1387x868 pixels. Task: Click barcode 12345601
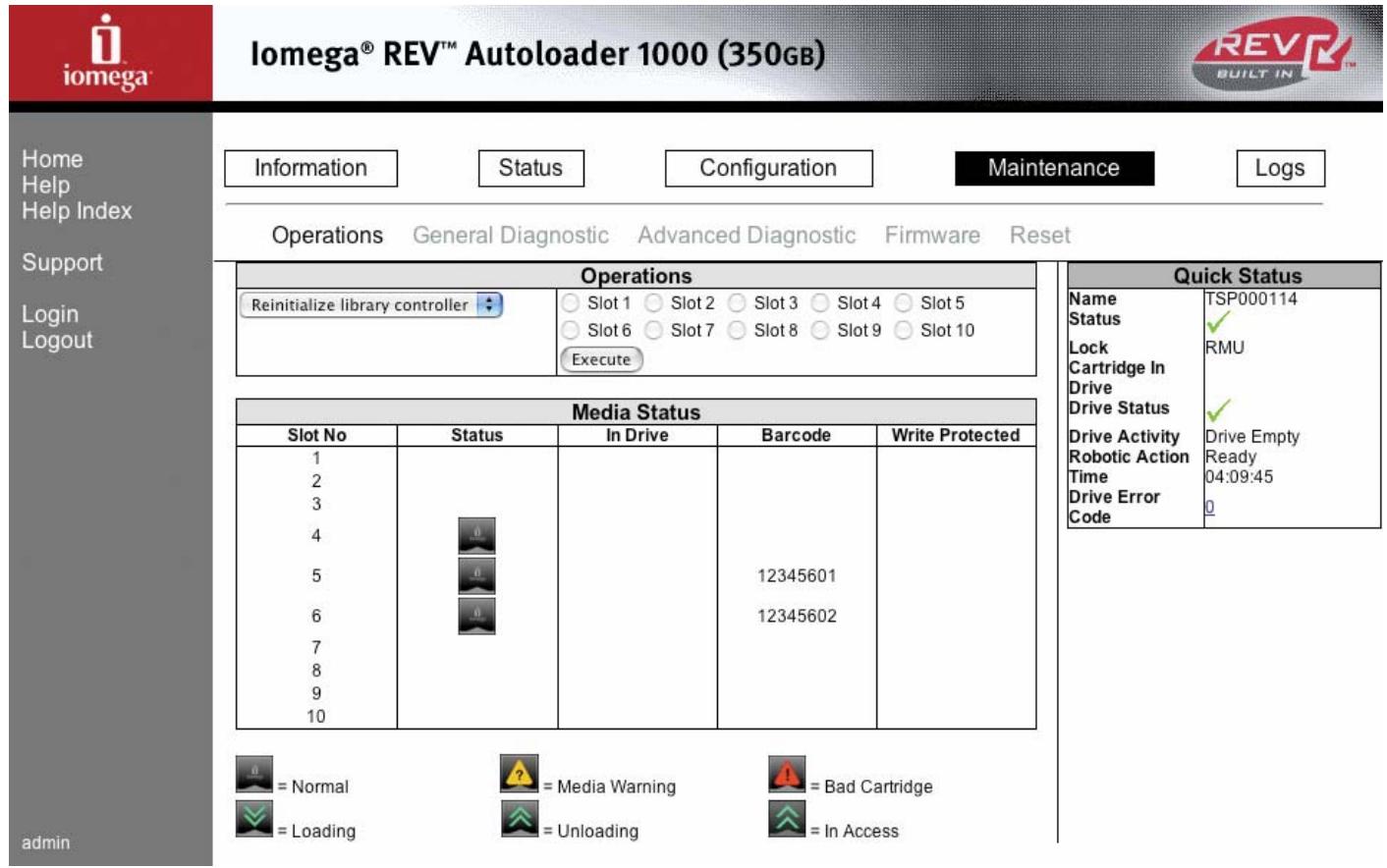(x=797, y=576)
